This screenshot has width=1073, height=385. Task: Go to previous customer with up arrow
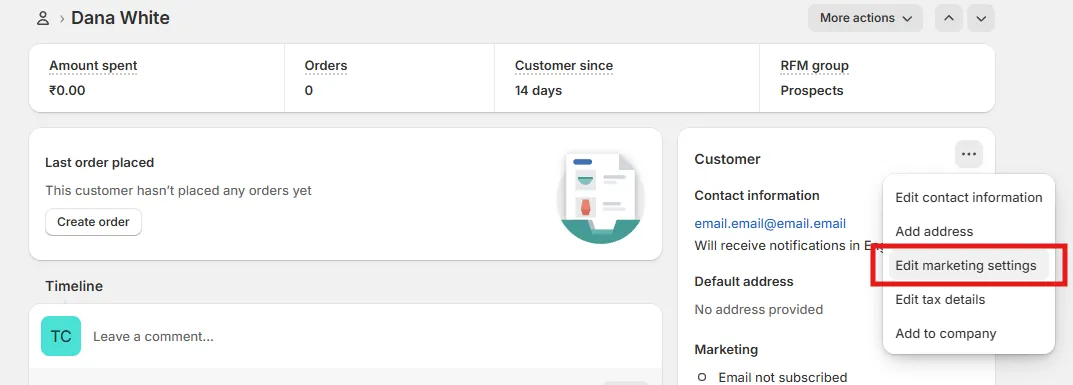(948, 18)
